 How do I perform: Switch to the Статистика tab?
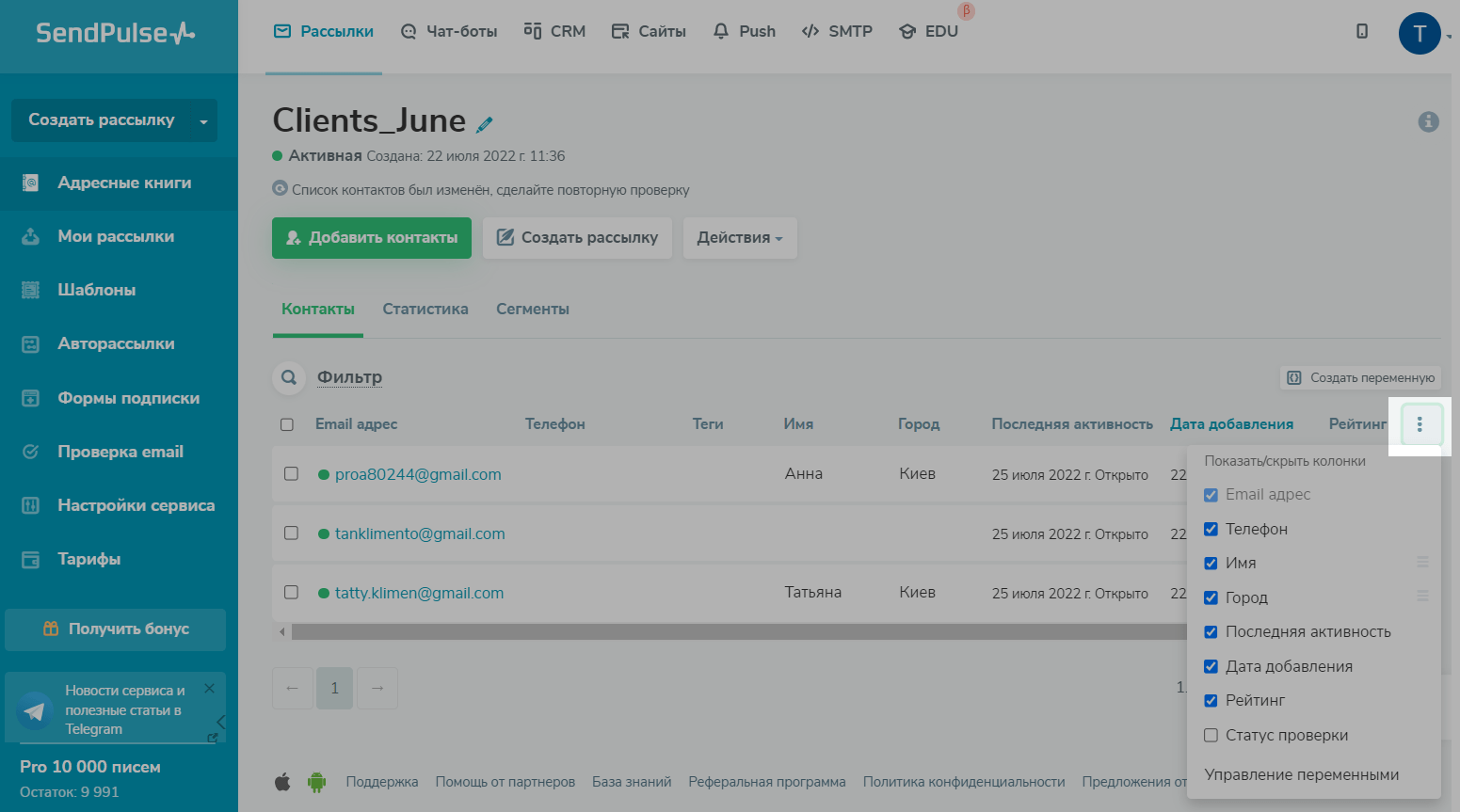tap(425, 309)
